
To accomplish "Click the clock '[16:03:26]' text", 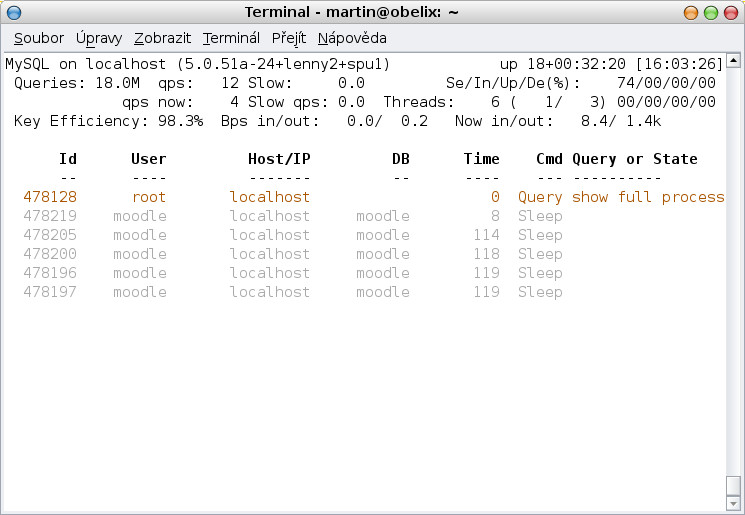I will 680,64.
